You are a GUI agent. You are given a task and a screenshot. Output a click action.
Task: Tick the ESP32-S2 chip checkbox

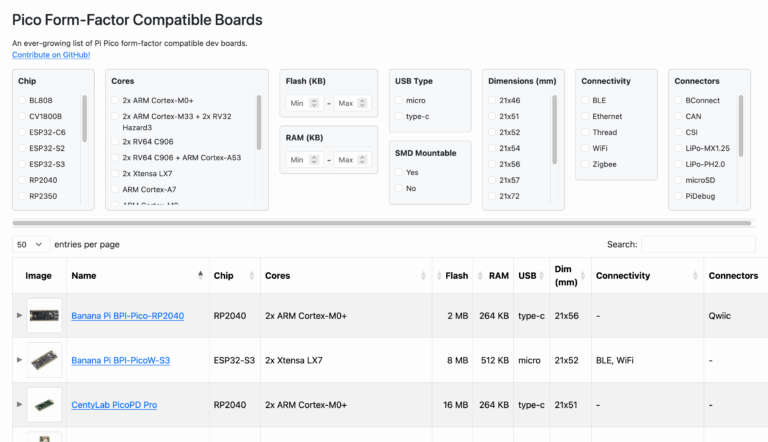tap(22, 148)
